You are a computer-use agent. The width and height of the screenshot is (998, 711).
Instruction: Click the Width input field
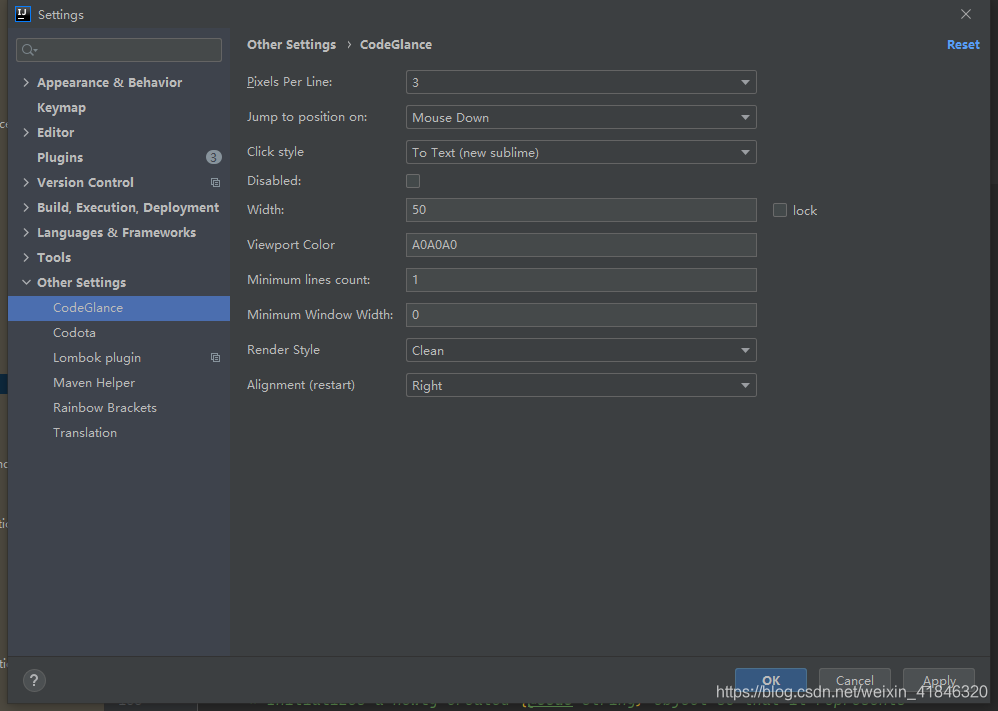point(581,210)
